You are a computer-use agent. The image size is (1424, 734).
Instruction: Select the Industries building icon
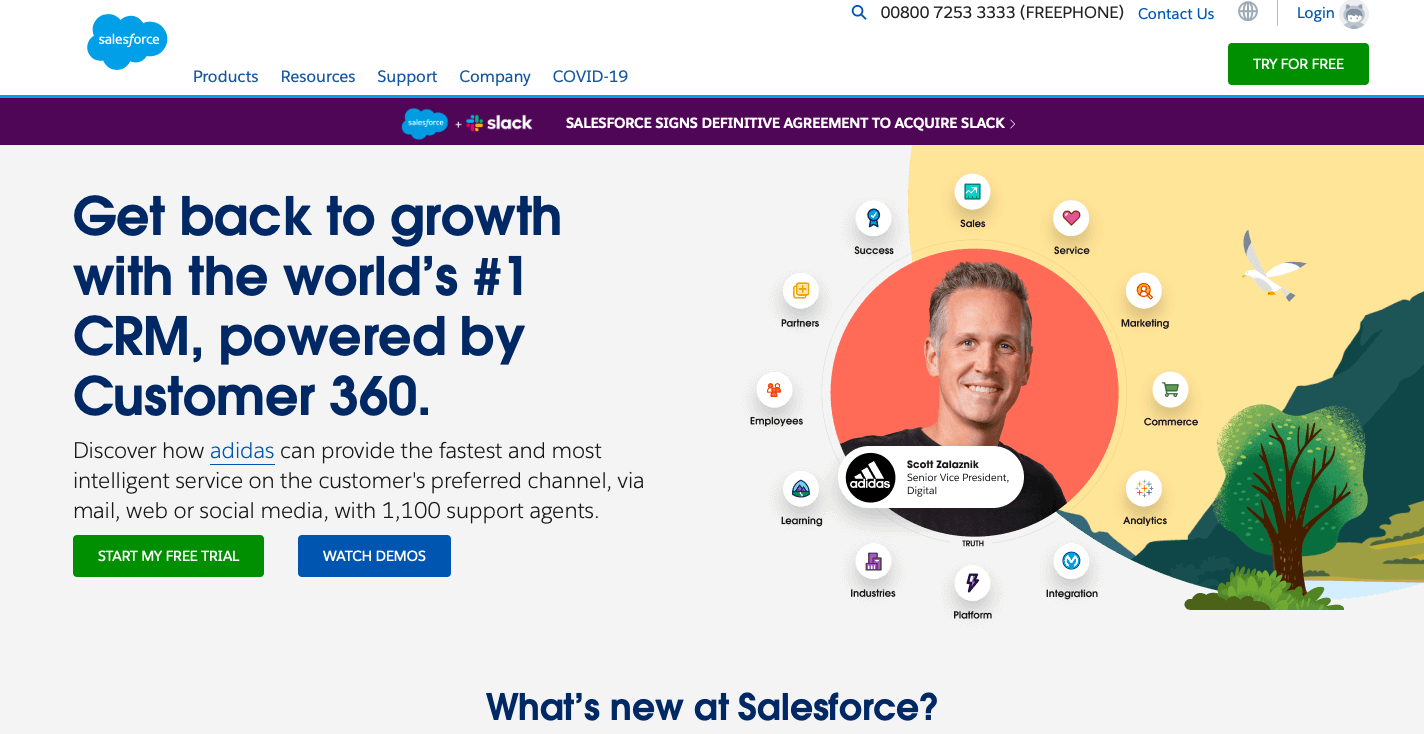tap(873, 561)
